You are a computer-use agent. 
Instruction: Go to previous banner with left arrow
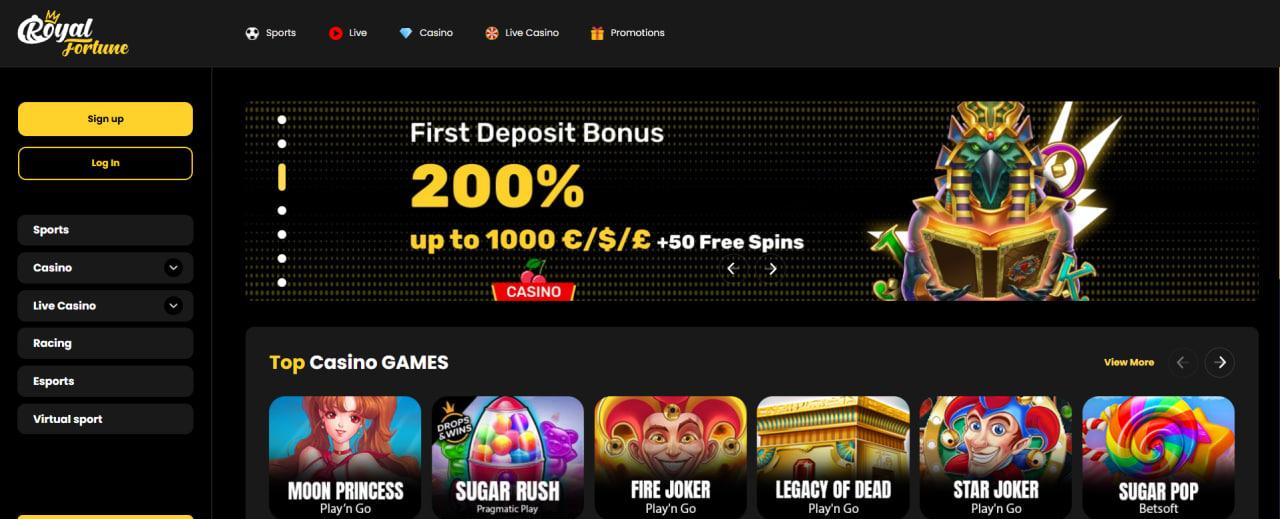click(731, 268)
